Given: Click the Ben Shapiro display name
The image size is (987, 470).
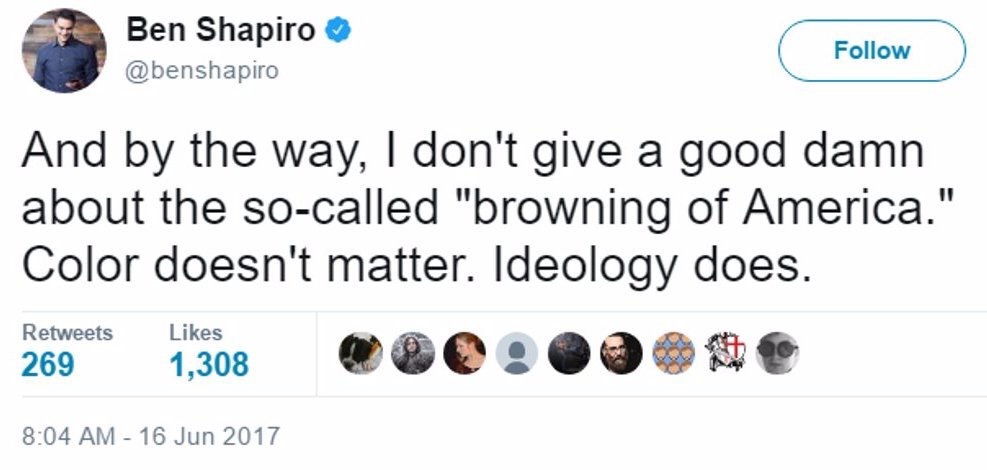Looking at the screenshot, I should coord(221,30).
